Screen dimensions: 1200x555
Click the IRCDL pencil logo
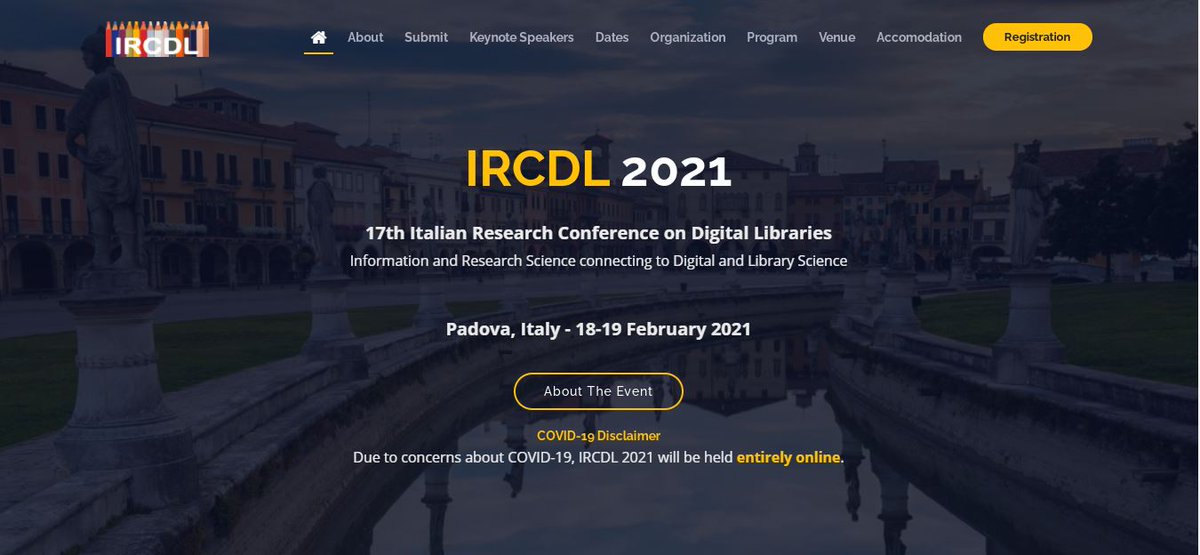(x=157, y=38)
